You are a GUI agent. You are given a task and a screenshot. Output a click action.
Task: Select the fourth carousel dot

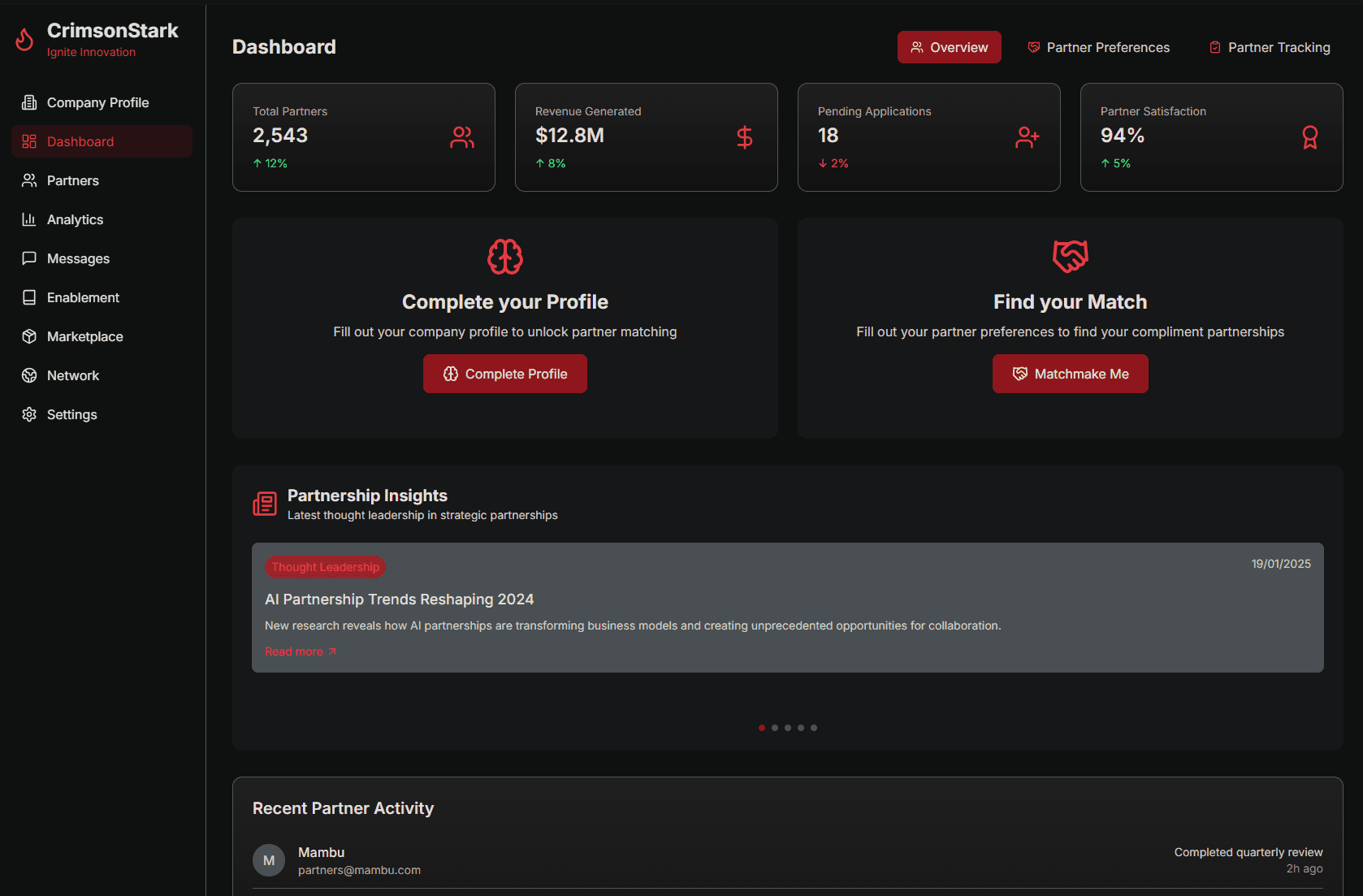click(x=801, y=728)
